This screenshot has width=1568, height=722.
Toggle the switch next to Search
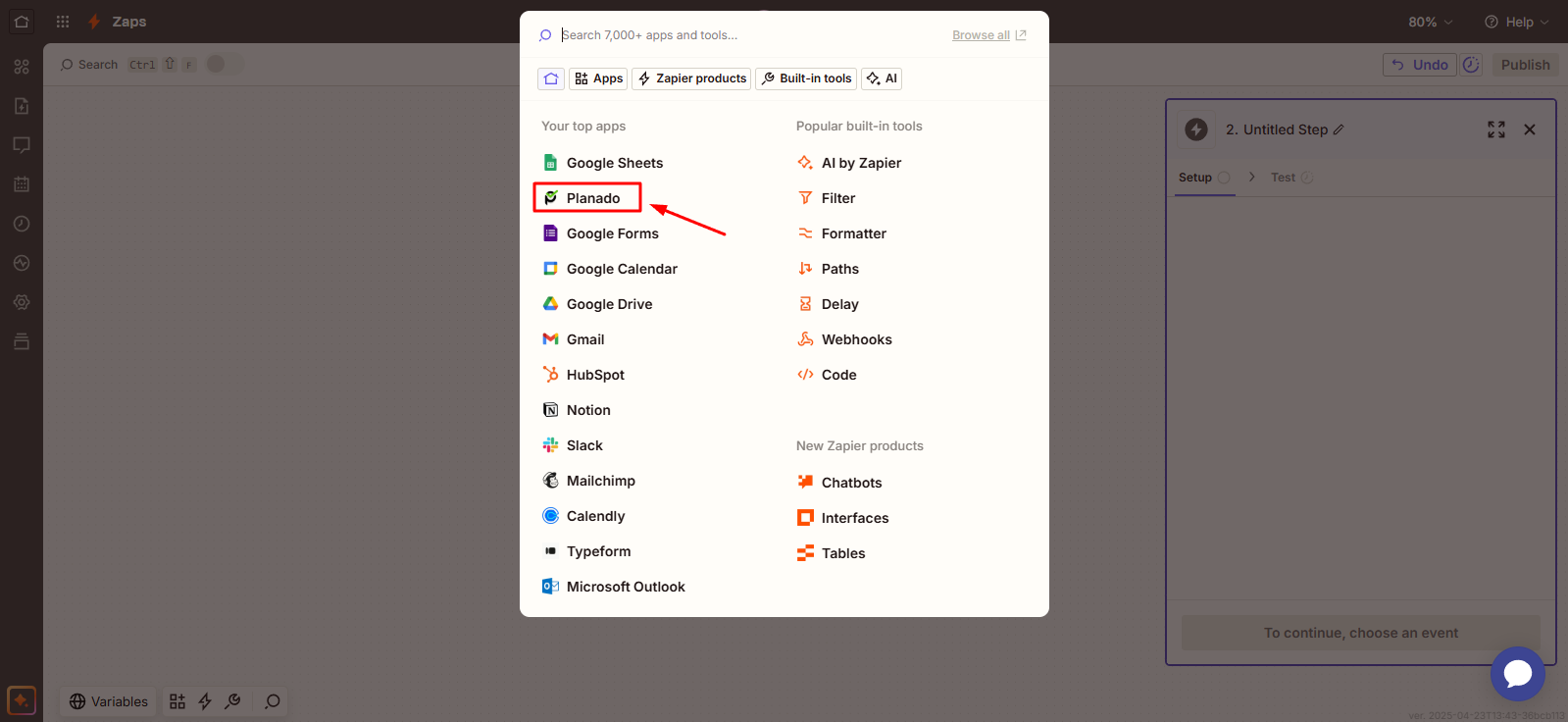click(x=225, y=64)
